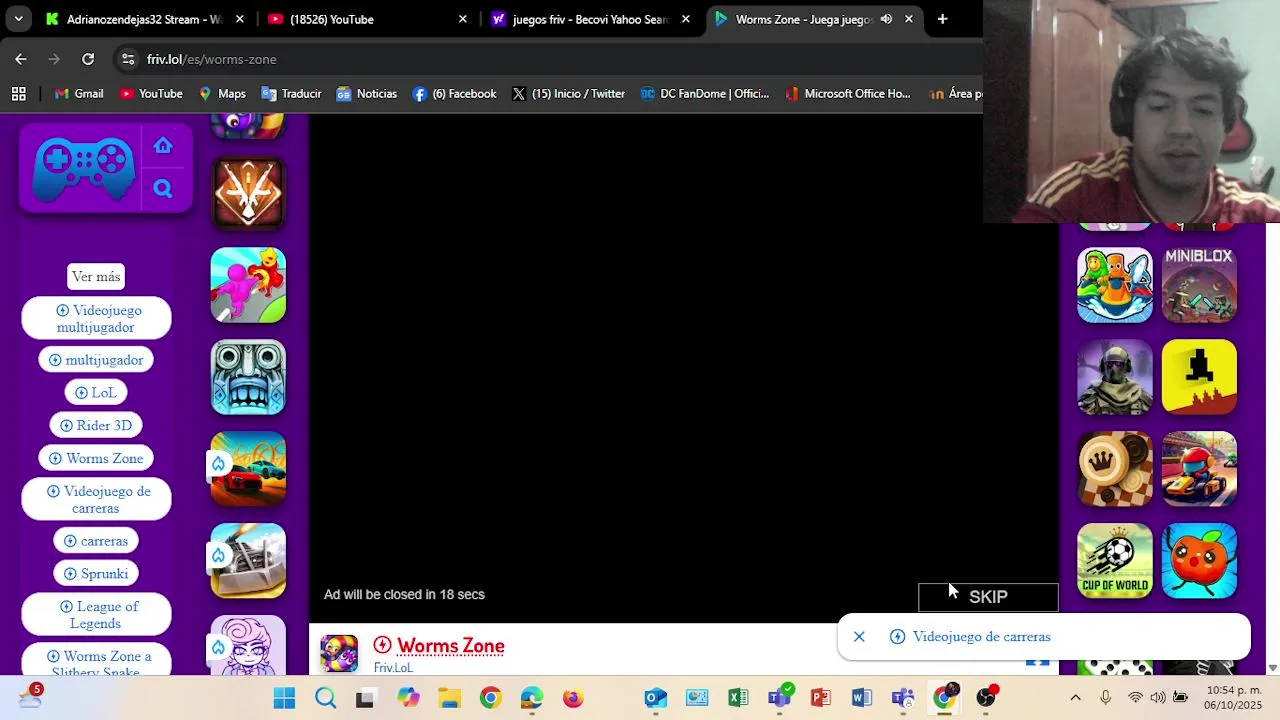Screen dimensions: 1280x720
Task: Select the Sprunki tag
Action: 96,574
